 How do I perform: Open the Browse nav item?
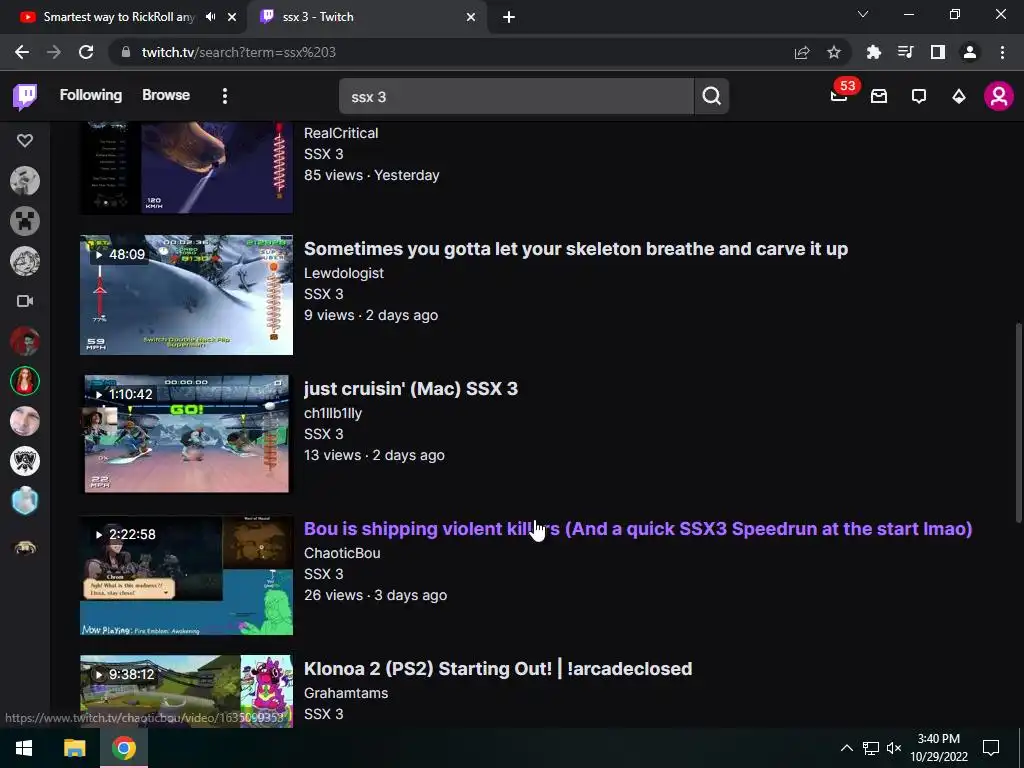(x=166, y=95)
